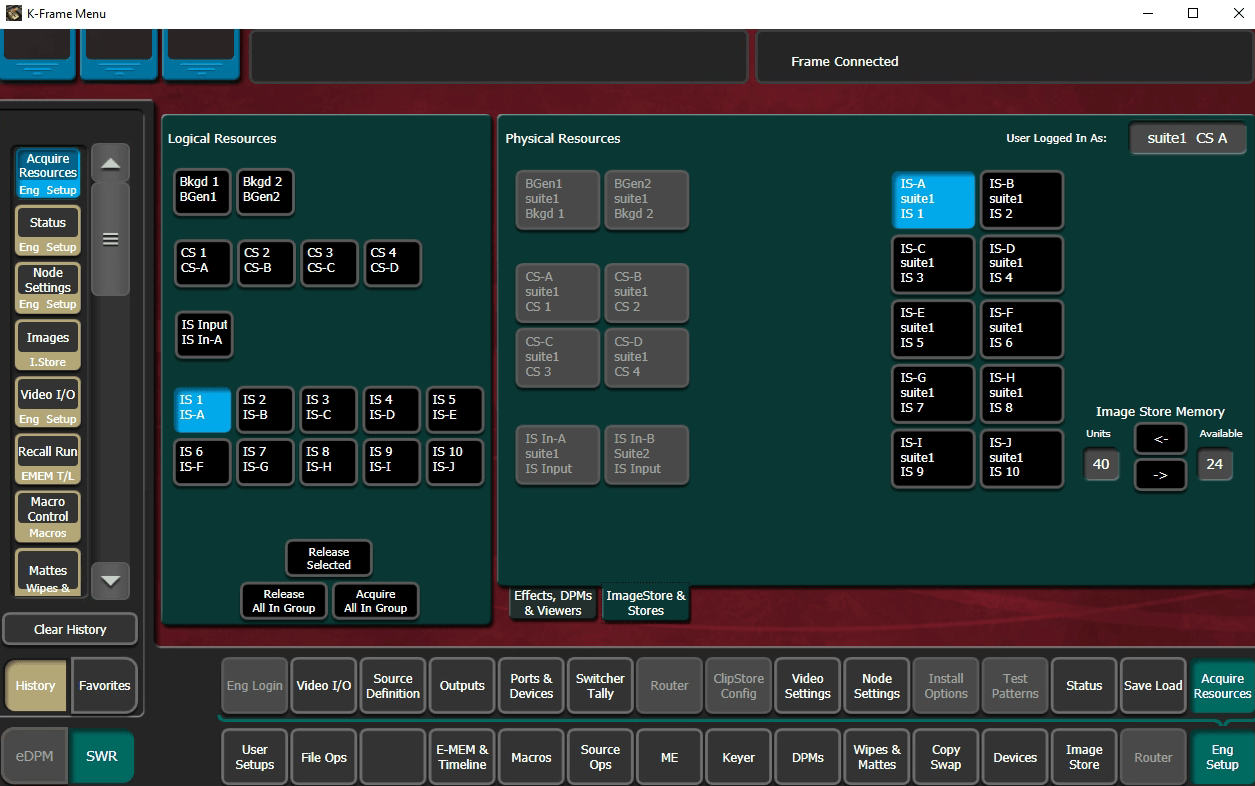Select CS 4 CS-D logical resource

[x=392, y=263]
